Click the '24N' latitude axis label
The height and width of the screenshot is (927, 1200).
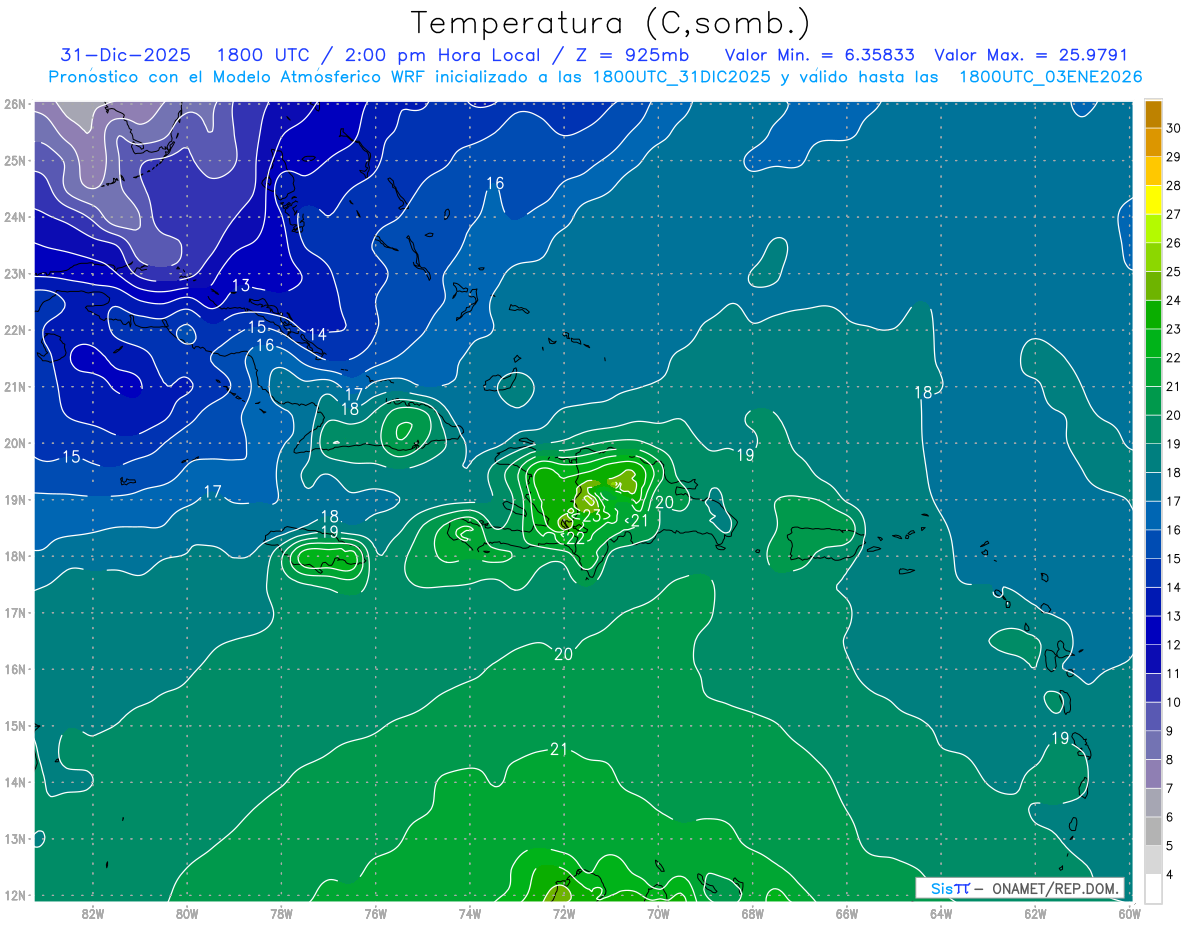(14, 217)
